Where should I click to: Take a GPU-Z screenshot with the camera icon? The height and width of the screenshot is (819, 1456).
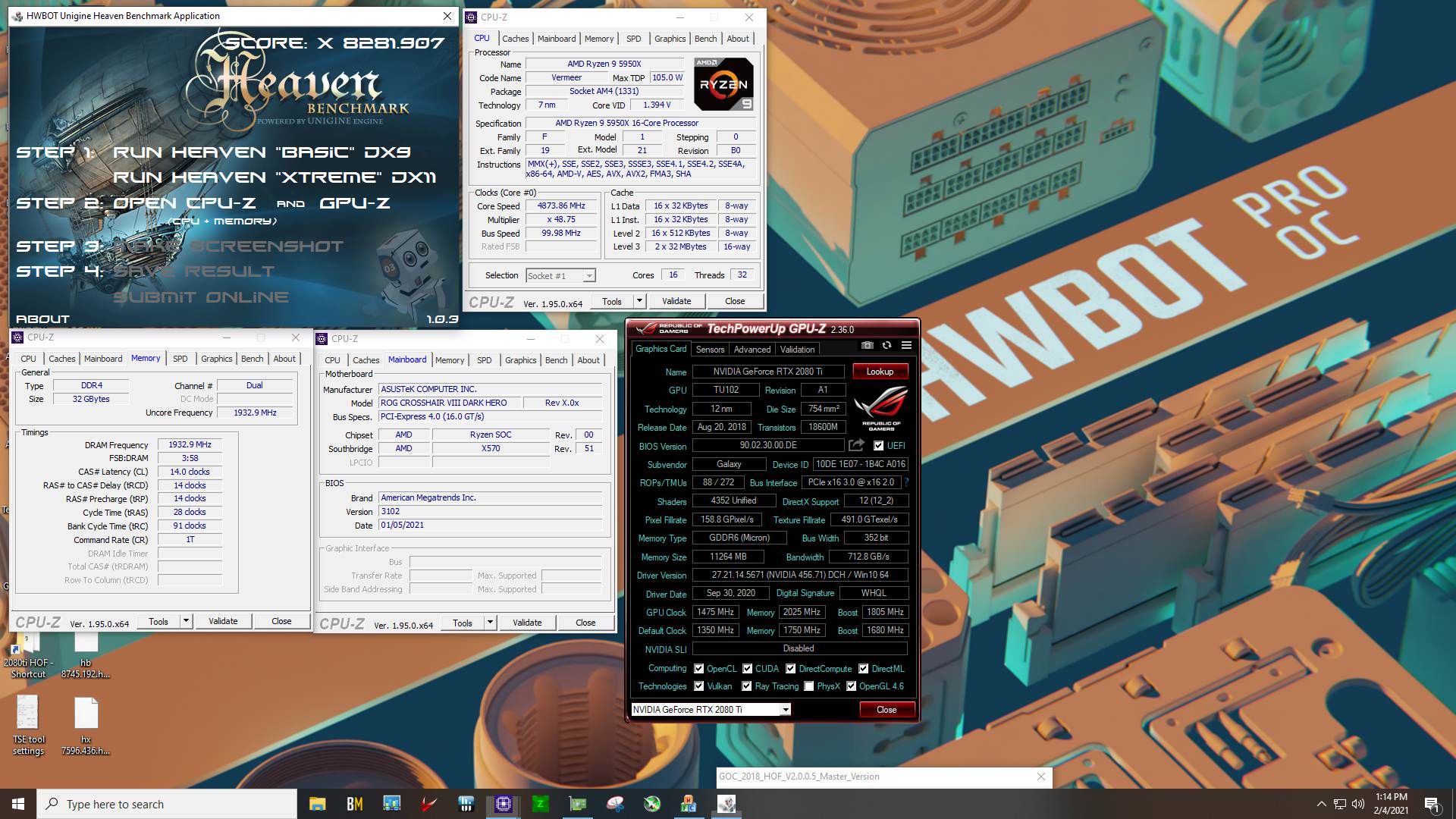(867, 346)
